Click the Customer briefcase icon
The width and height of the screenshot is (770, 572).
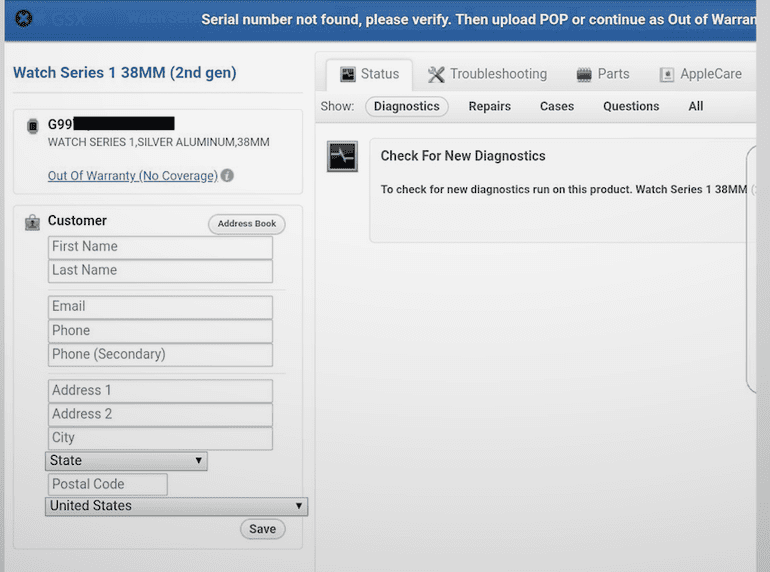coord(32,222)
